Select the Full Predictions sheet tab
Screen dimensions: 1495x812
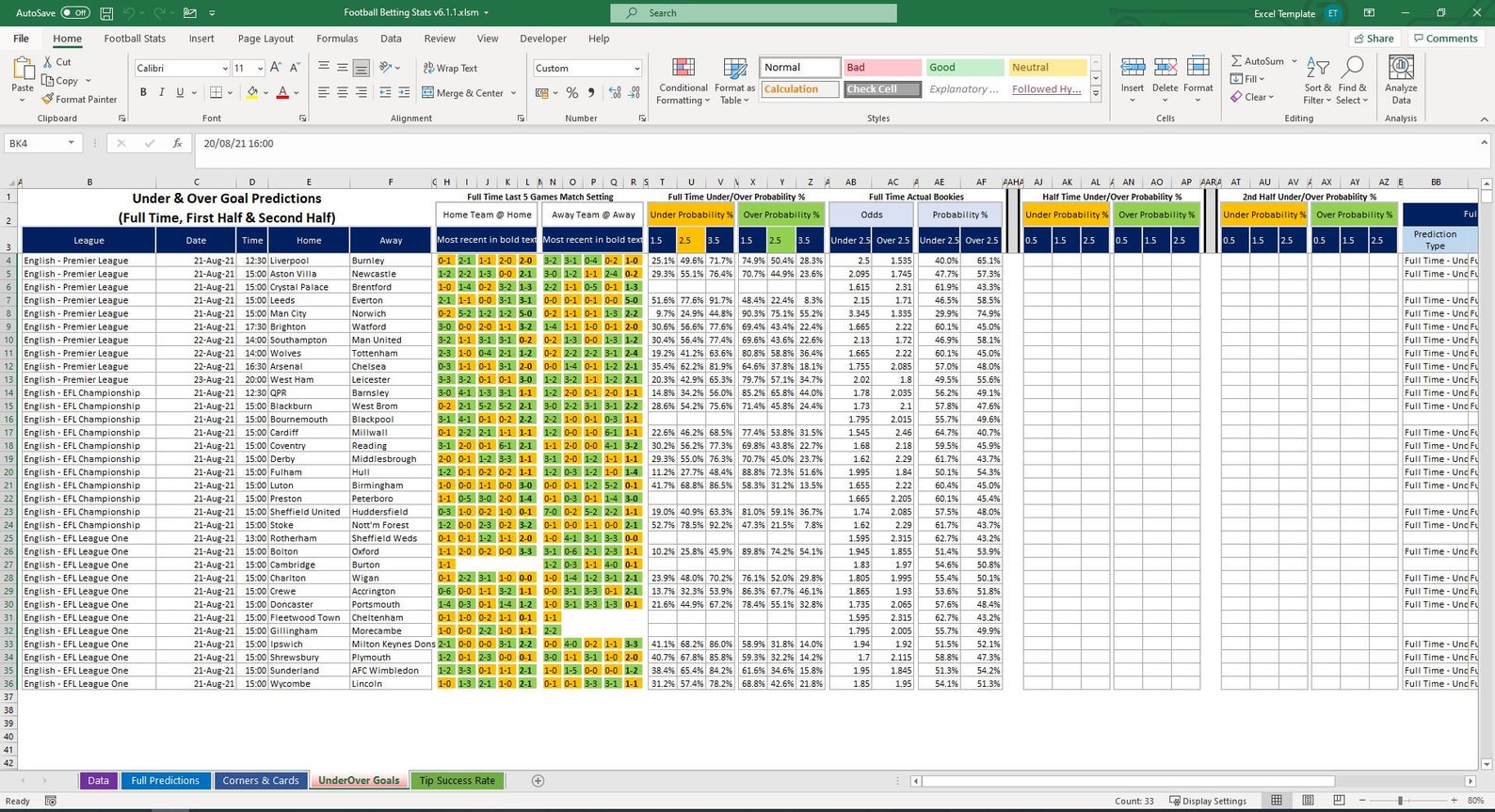pos(165,780)
